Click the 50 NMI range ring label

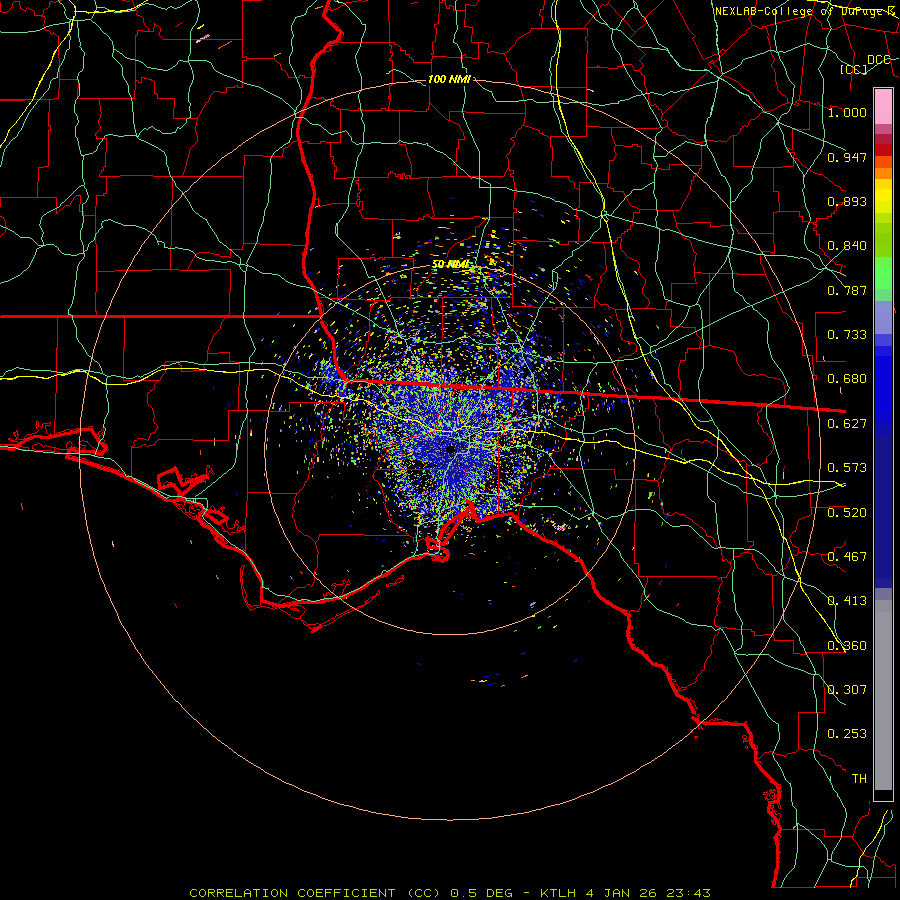(451, 264)
